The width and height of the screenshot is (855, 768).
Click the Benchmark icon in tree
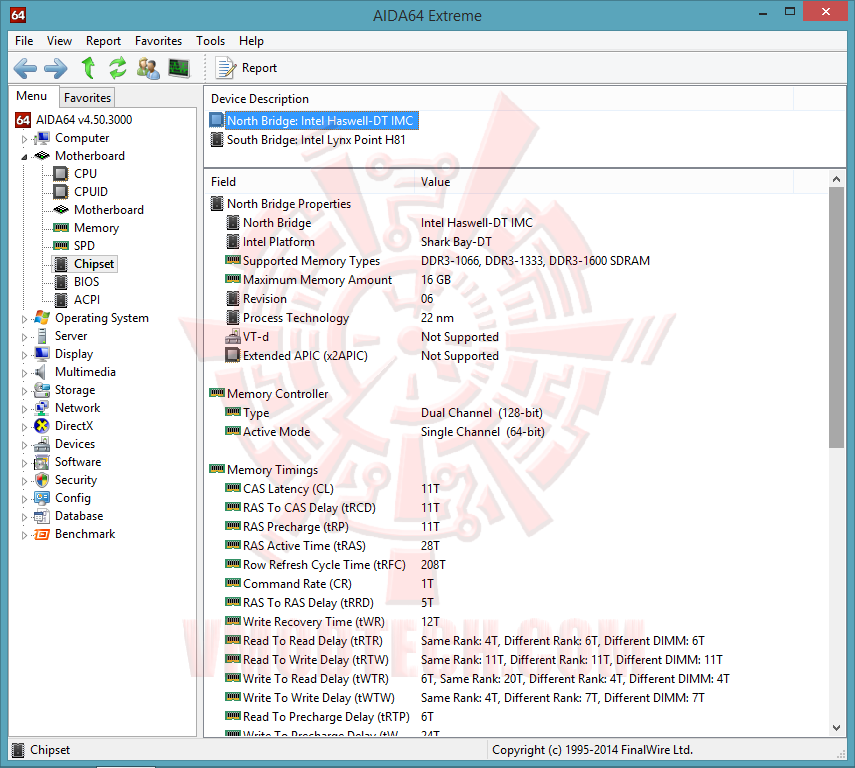point(41,534)
